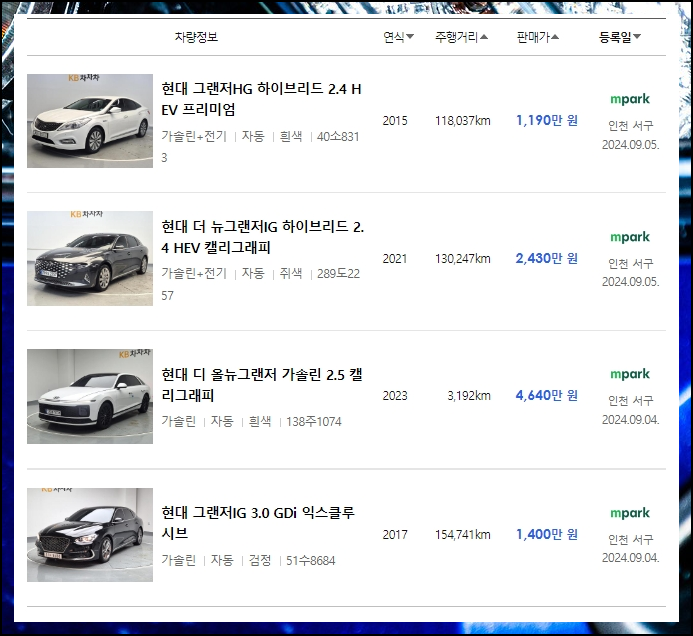The height and width of the screenshot is (636, 693).
Task: Open the black 그랜저IG 3.0 GDi thumbnail
Action: [90, 535]
